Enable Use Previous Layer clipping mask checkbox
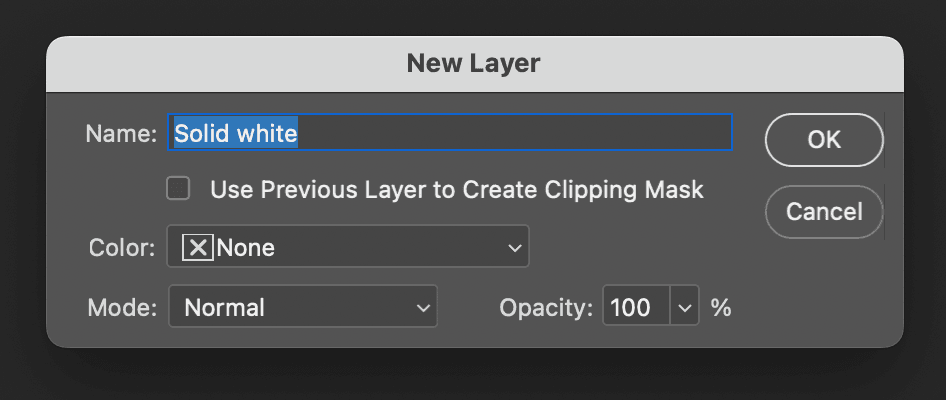Screen dimensions: 946x400 click(x=178, y=189)
